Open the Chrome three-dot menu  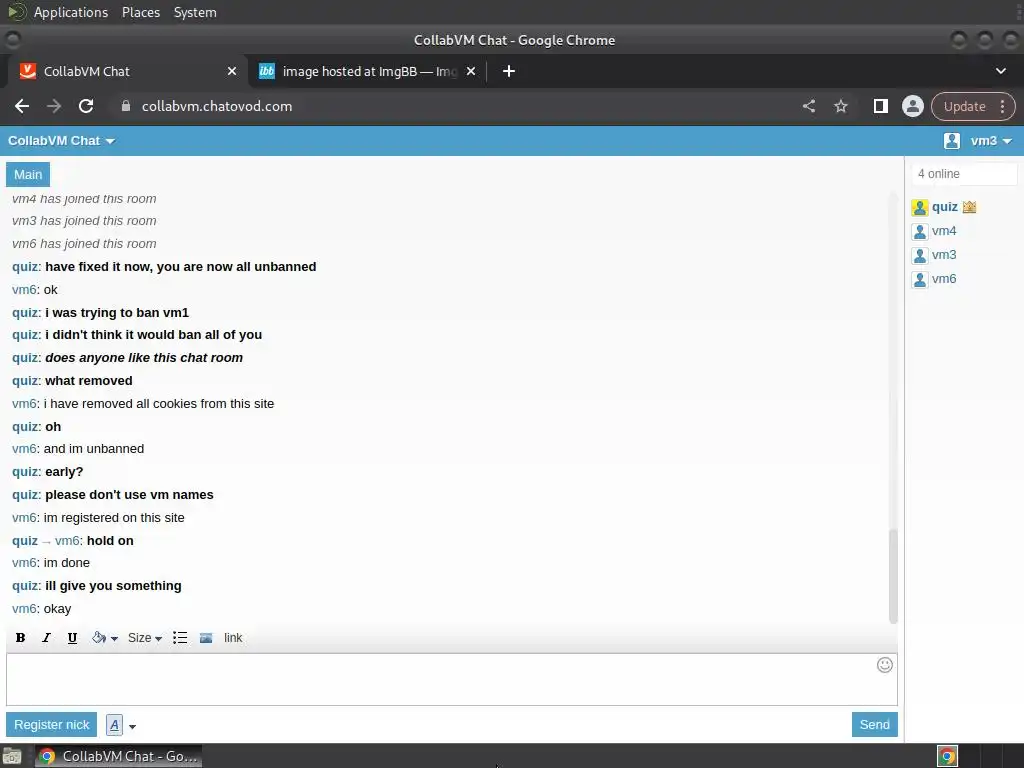tap(1002, 106)
